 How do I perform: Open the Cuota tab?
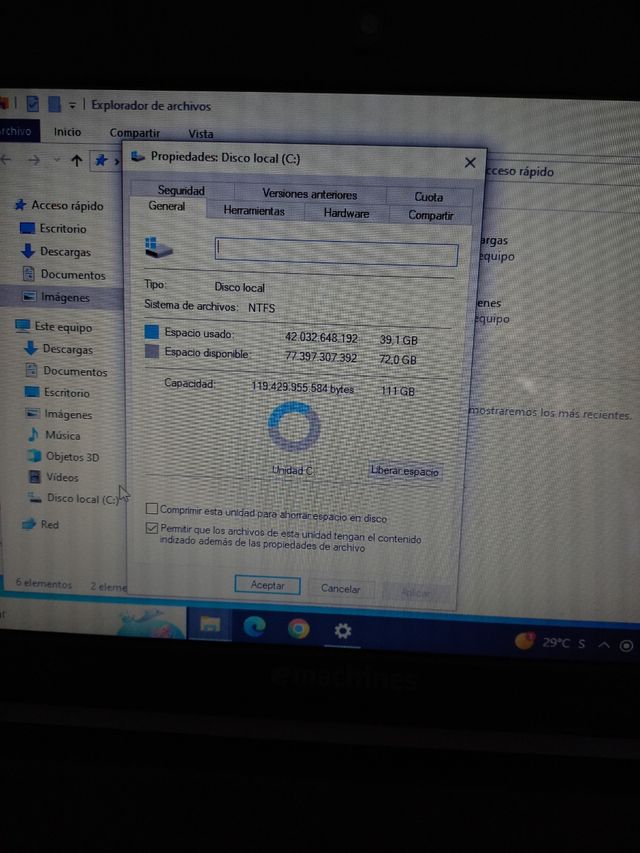point(429,197)
